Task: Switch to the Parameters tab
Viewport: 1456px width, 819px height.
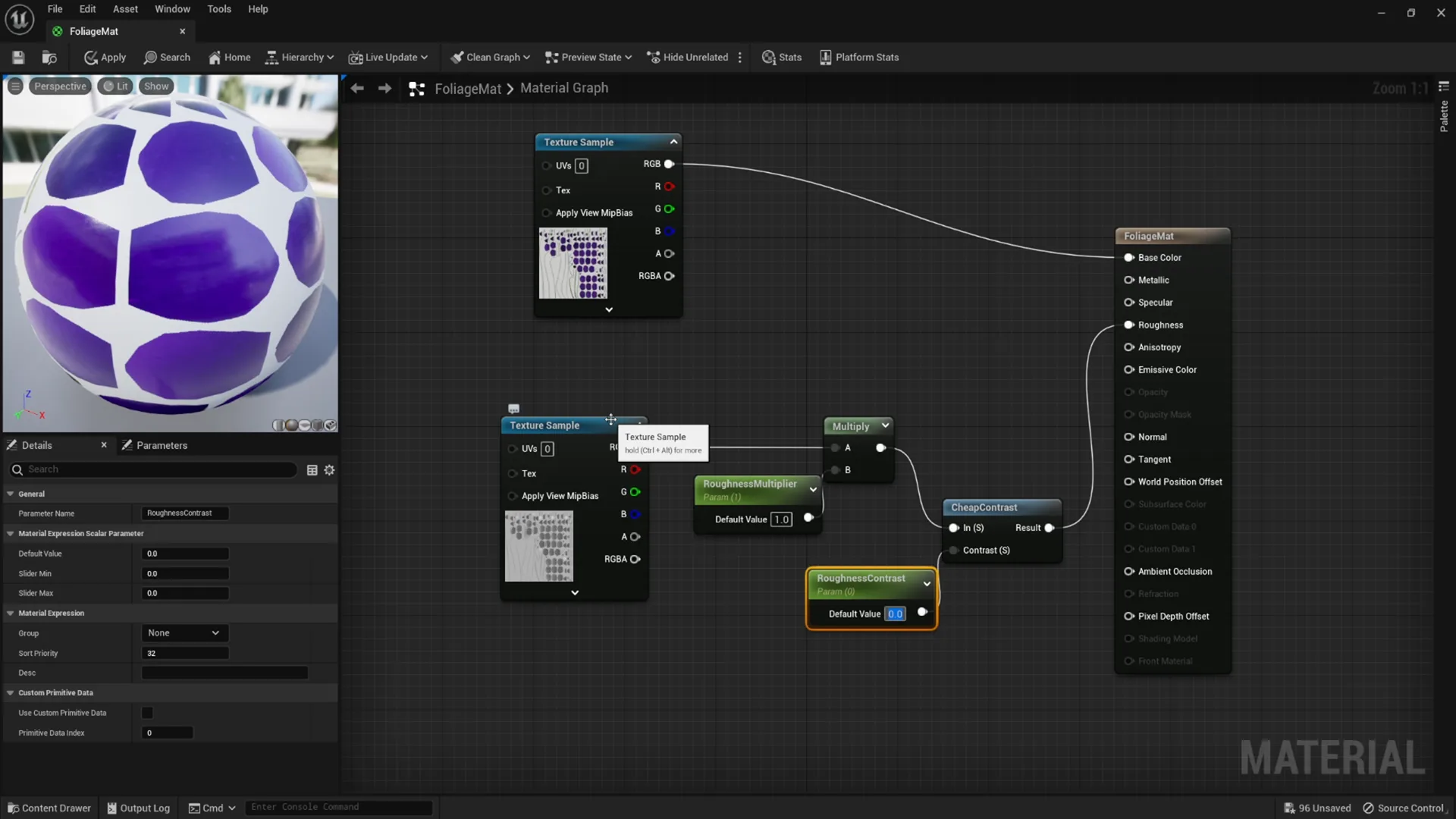Action: coord(162,445)
